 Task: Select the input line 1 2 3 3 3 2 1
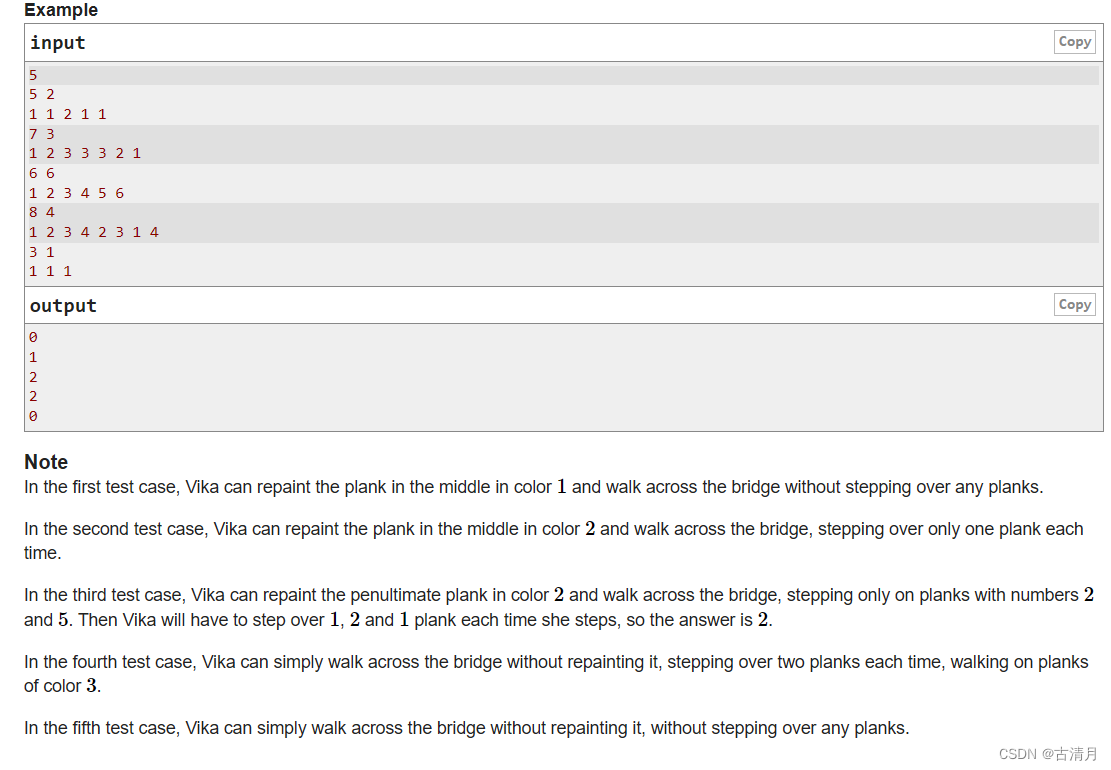click(x=84, y=153)
